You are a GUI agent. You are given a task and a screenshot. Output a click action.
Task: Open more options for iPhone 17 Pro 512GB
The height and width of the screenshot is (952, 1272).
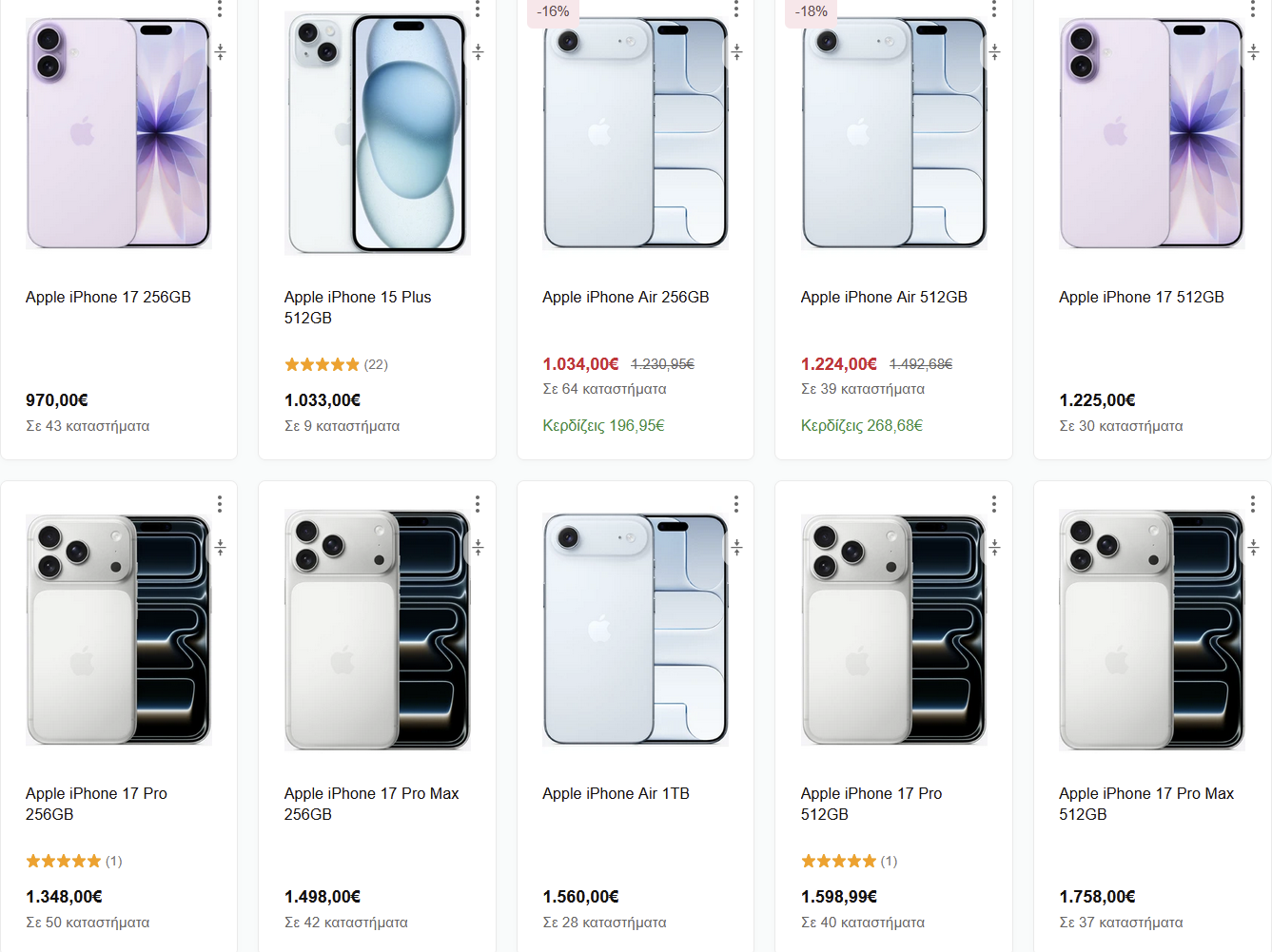994,504
